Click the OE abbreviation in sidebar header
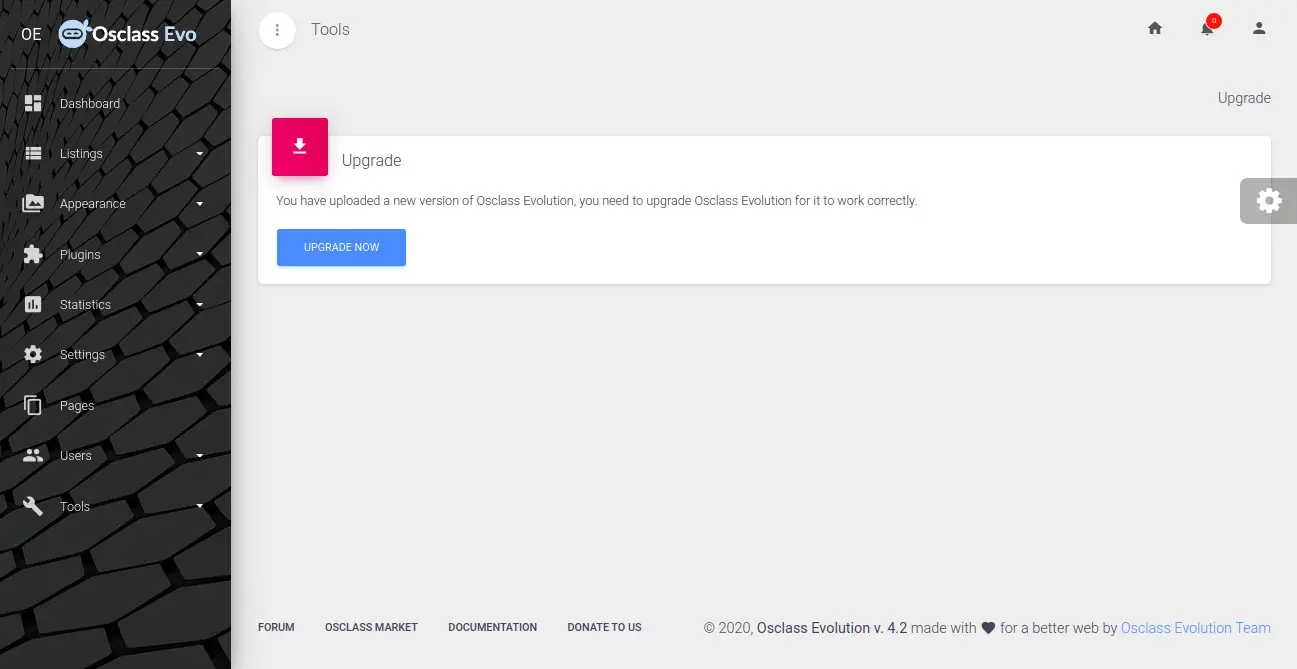 [x=31, y=34]
